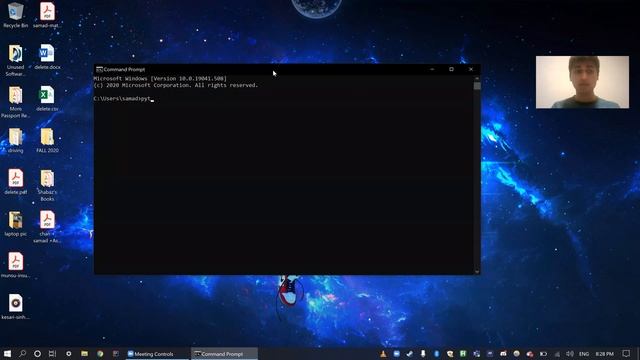The height and width of the screenshot is (360, 640).
Task: Click VLC cone icon in system tray
Action: (383, 354)
